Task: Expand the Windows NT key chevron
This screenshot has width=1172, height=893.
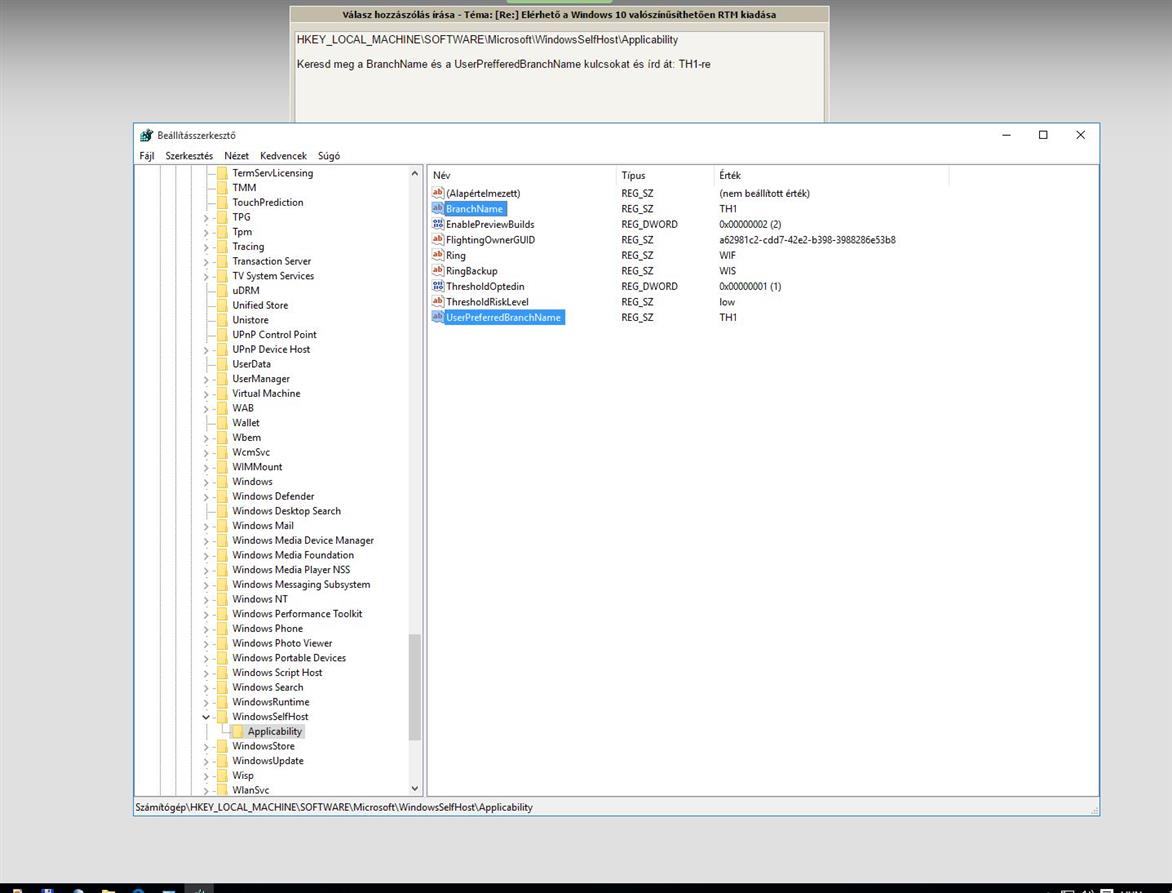Action: coord(206,599)
